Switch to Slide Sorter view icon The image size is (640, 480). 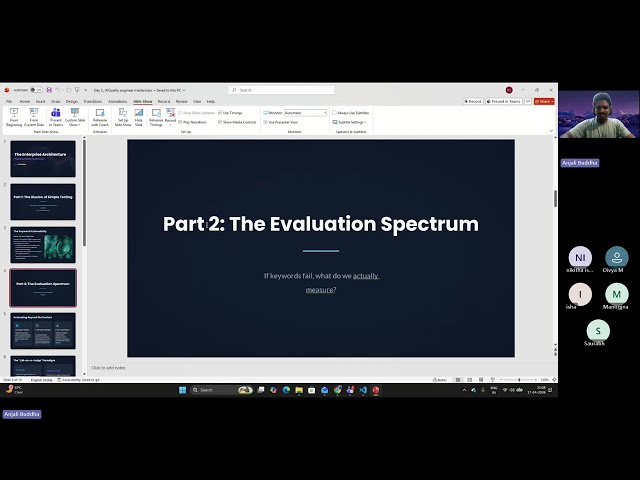469,380
